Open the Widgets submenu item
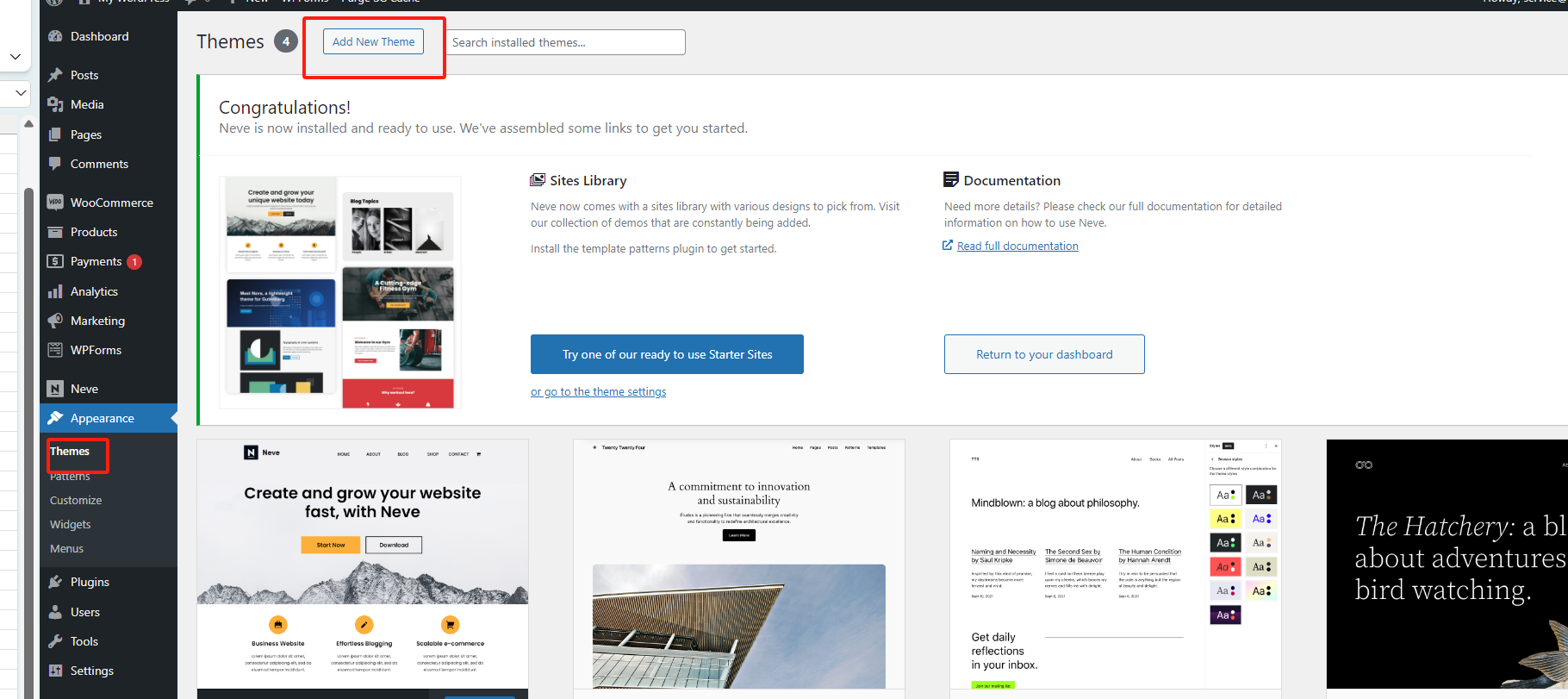 tap(71, 524)
